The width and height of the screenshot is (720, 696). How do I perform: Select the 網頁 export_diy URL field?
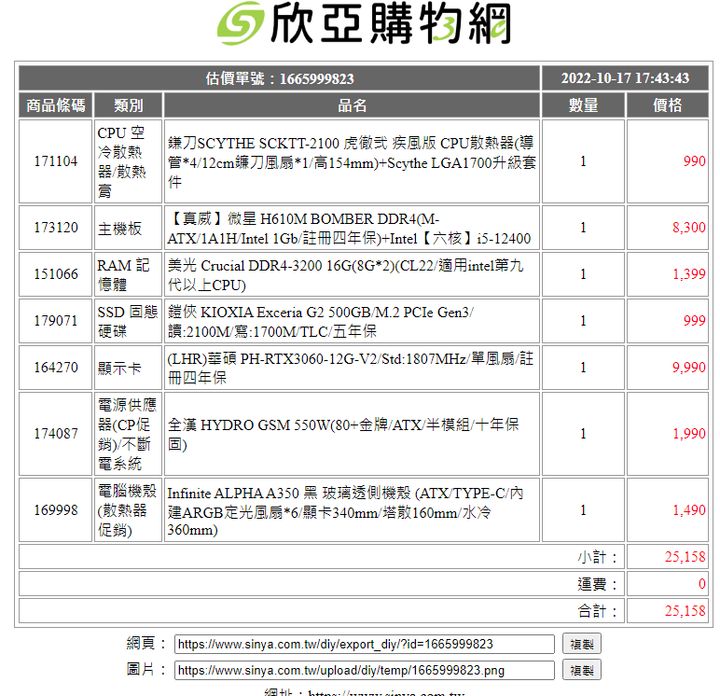(364, 644)
